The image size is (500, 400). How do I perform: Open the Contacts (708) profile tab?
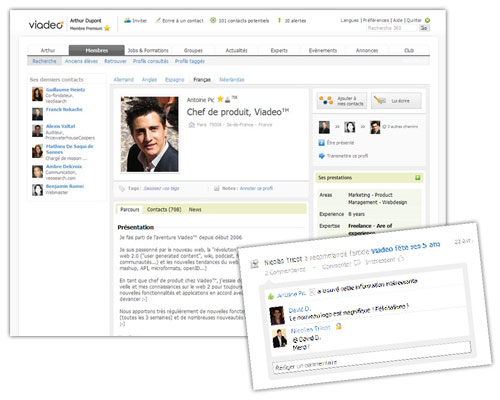tap(164, 209)
